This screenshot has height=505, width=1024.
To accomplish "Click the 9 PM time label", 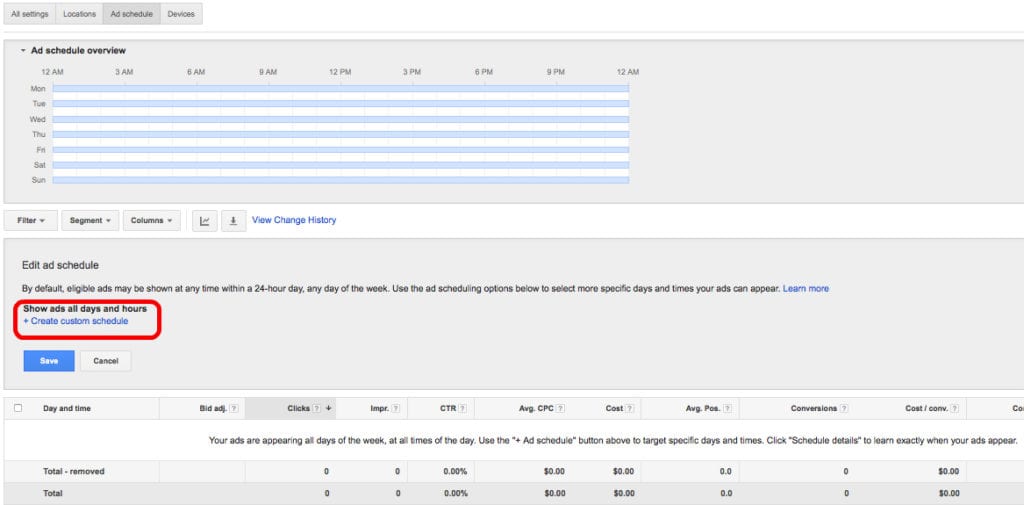I will coord(556,72).
